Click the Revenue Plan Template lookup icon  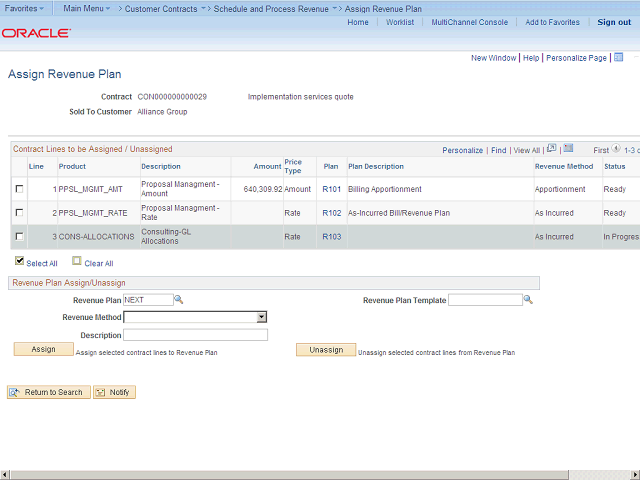tap(529, 300)
